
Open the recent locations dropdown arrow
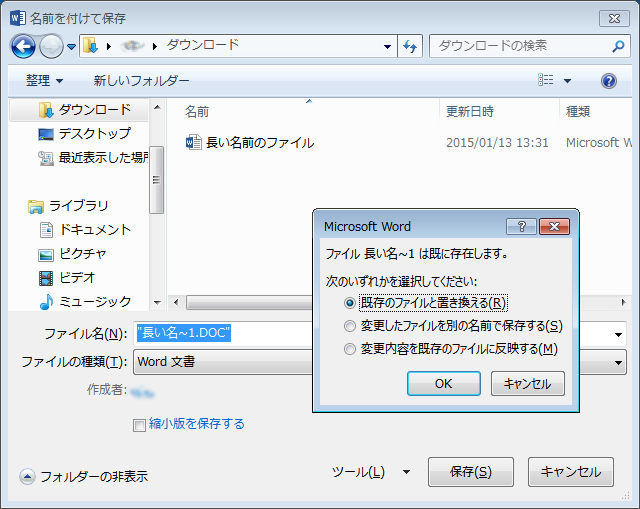[71, 47]
